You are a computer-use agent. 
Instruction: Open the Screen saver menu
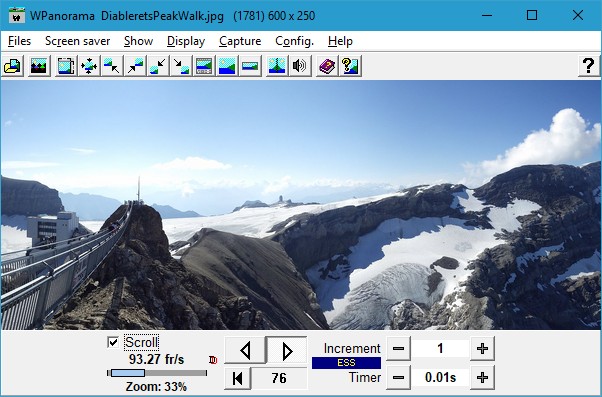[x=78, y=41]
